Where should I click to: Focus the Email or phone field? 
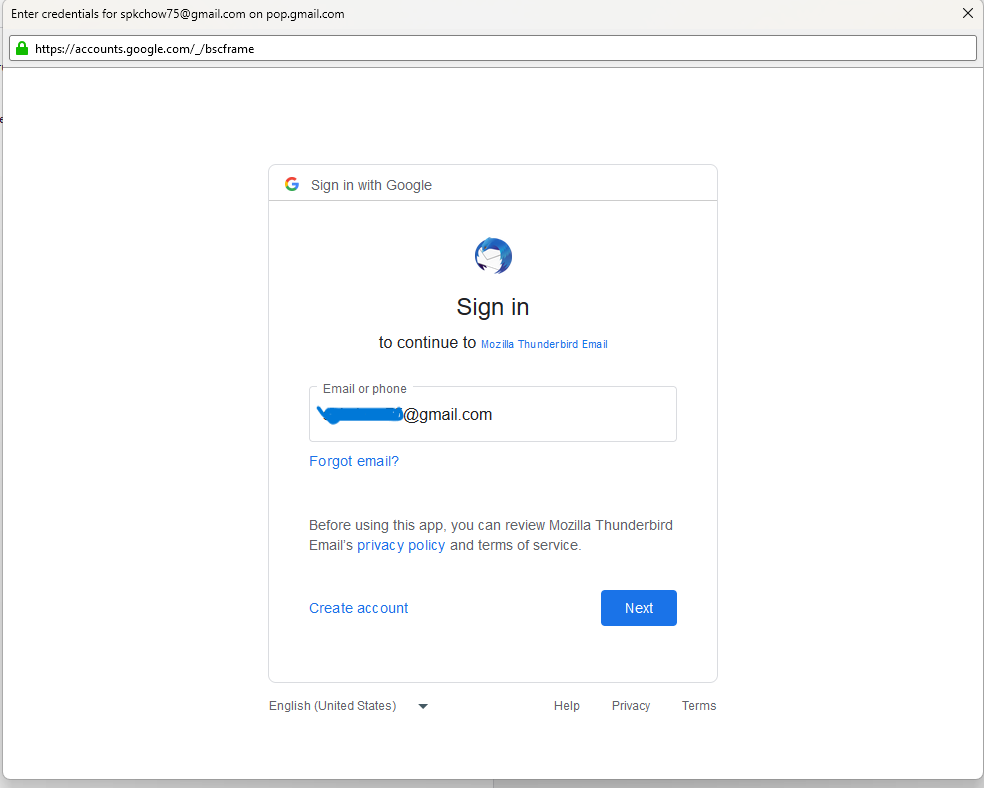(x=493, y=414)
